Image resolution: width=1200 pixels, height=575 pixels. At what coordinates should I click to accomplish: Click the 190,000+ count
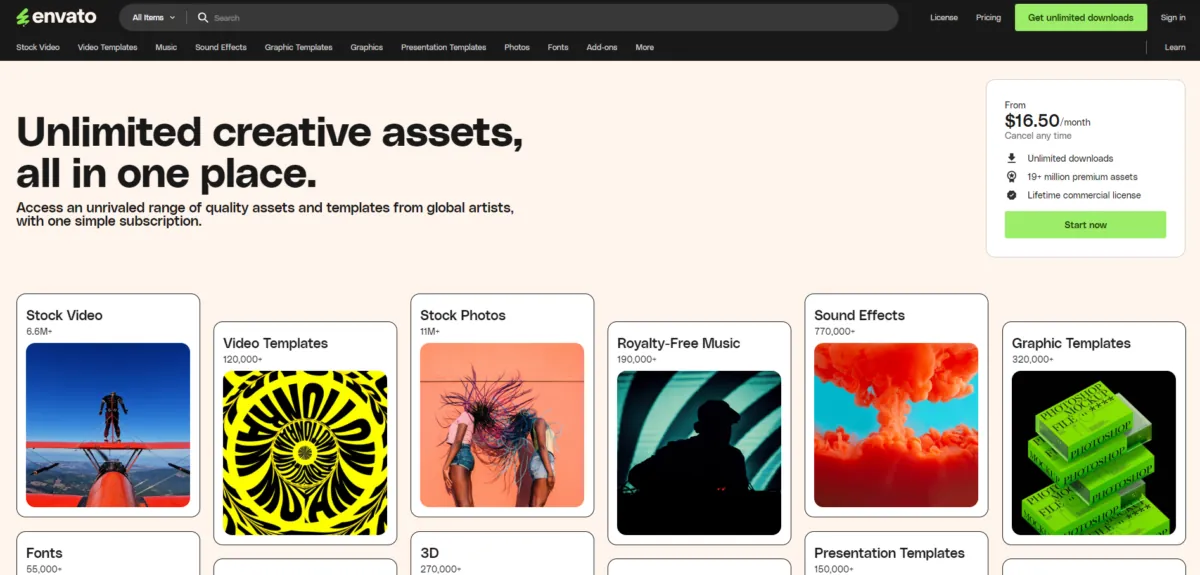pyautogui.click(x=637, y=359)
